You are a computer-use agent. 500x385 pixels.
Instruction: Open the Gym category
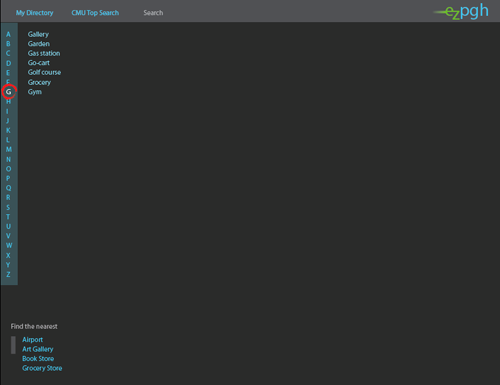[35, 92]
